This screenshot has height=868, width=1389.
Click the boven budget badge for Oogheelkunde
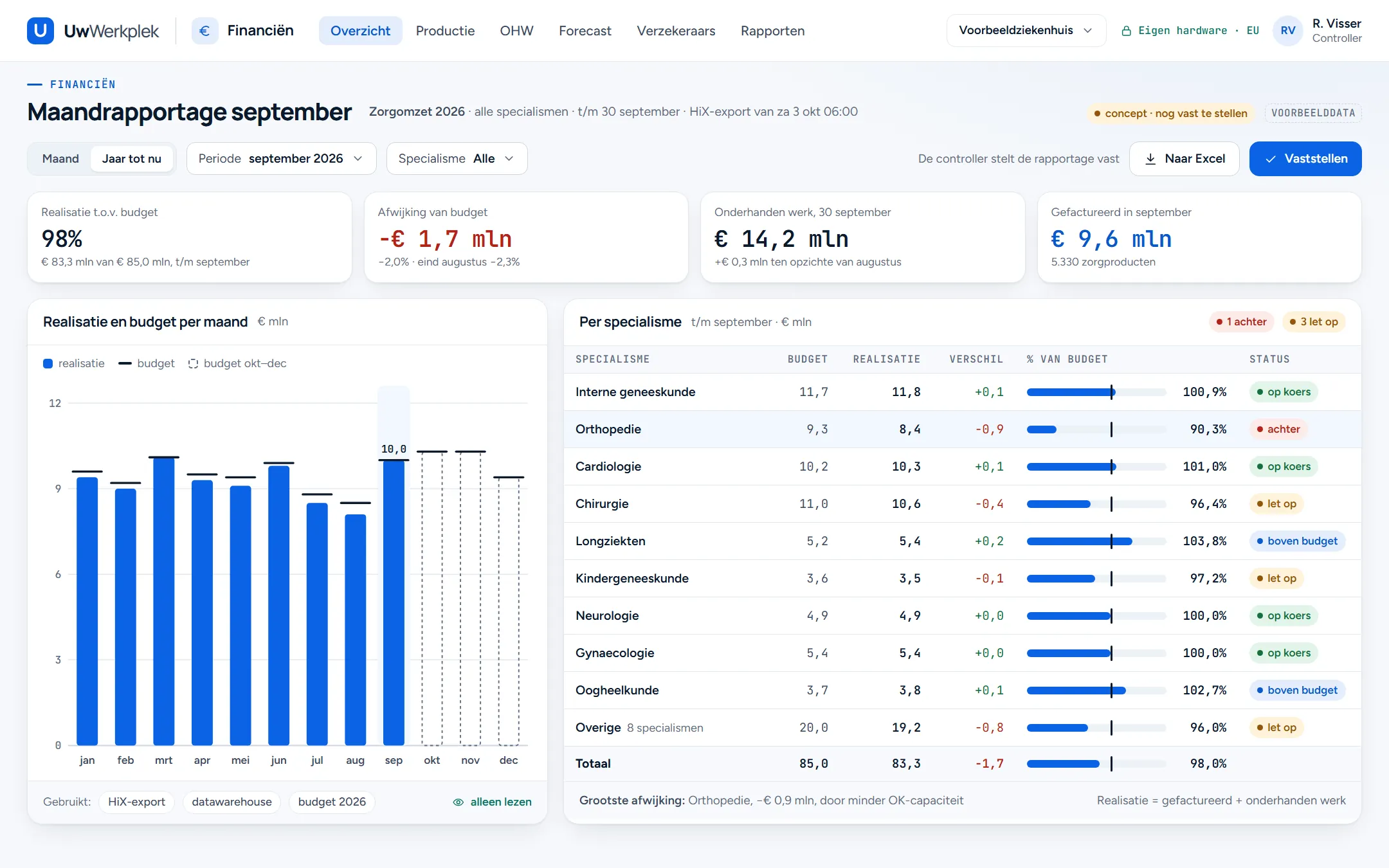click(1297, 691)
